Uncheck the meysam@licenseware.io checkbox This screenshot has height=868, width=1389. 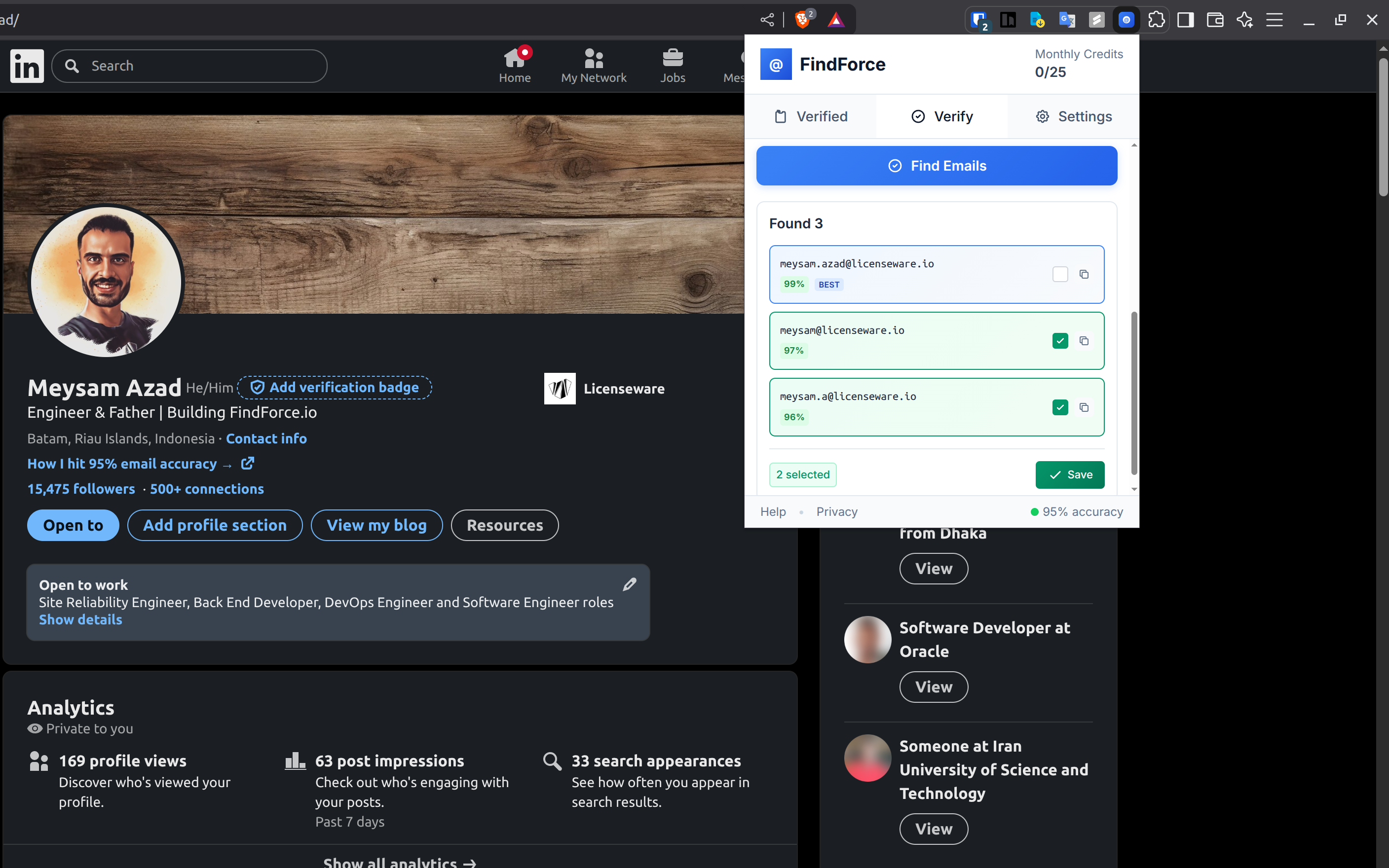pyautogui.click(x=1060, y=341)
